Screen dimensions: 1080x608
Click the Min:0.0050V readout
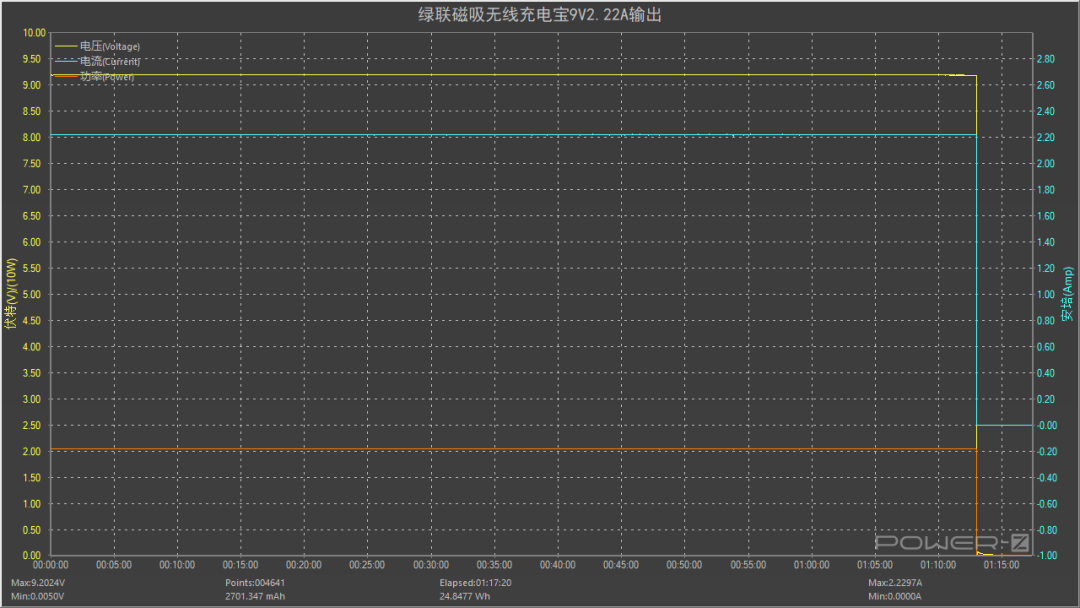(x=37, y=596)
